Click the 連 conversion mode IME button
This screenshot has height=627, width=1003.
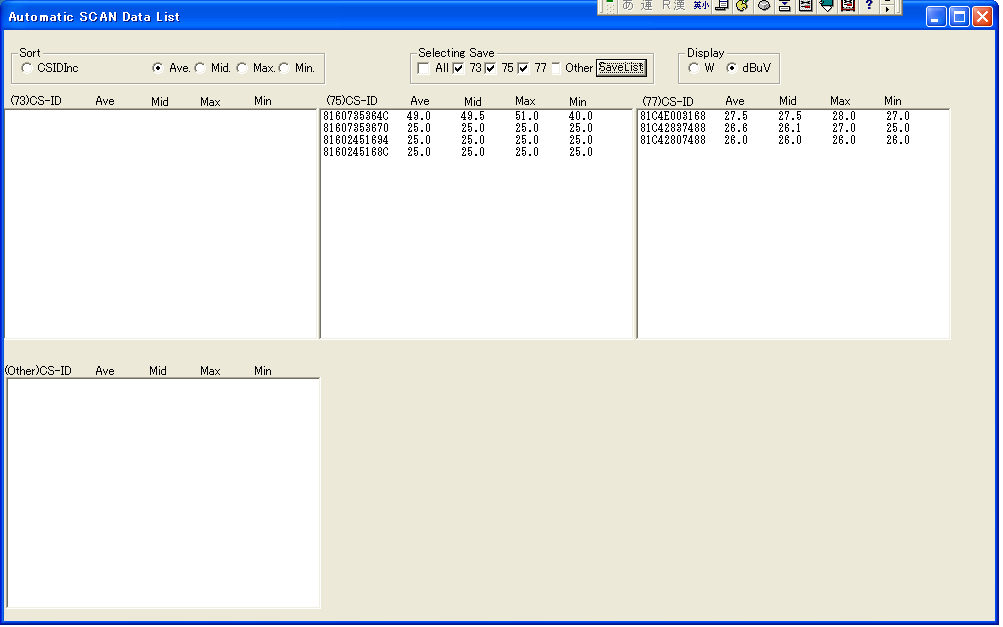pyautogui.click(x=647, y=6)
